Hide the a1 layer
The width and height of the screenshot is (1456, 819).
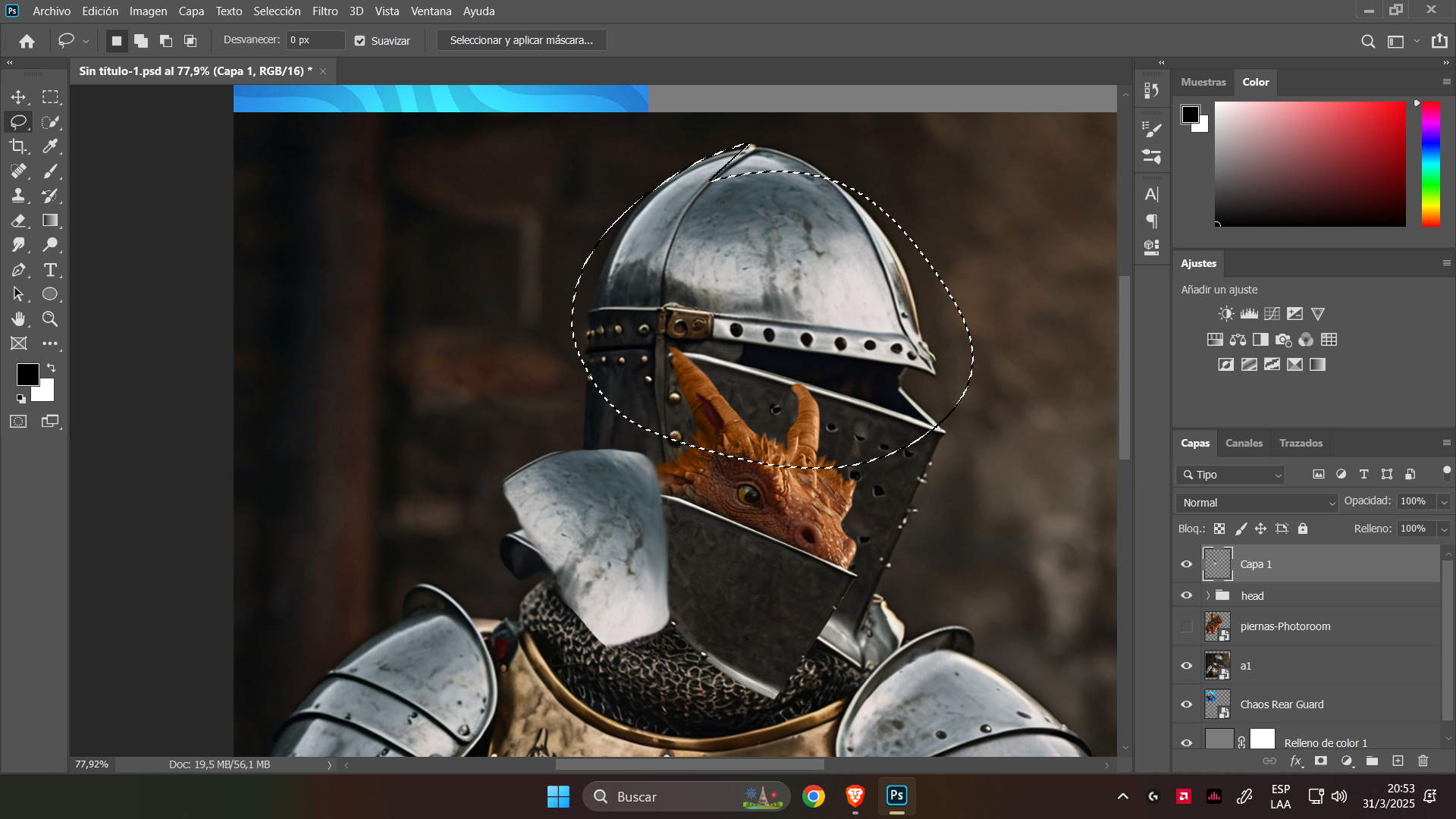point(1187,666)
